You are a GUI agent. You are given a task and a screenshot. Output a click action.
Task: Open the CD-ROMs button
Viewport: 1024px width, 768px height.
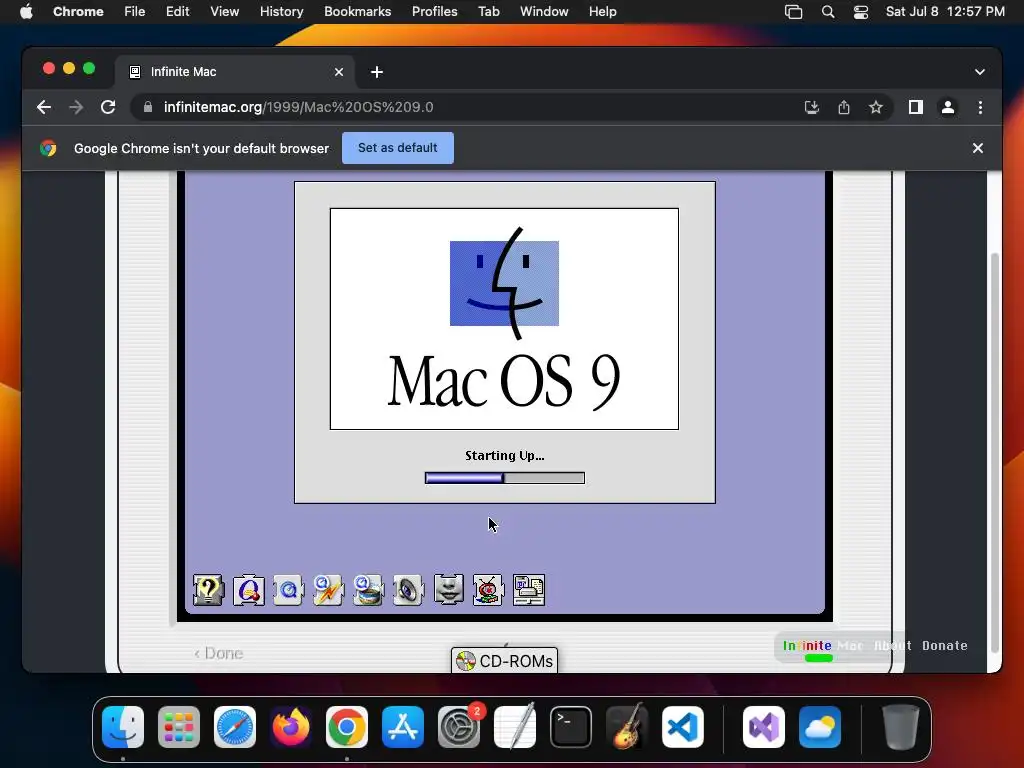click(504, 661)
